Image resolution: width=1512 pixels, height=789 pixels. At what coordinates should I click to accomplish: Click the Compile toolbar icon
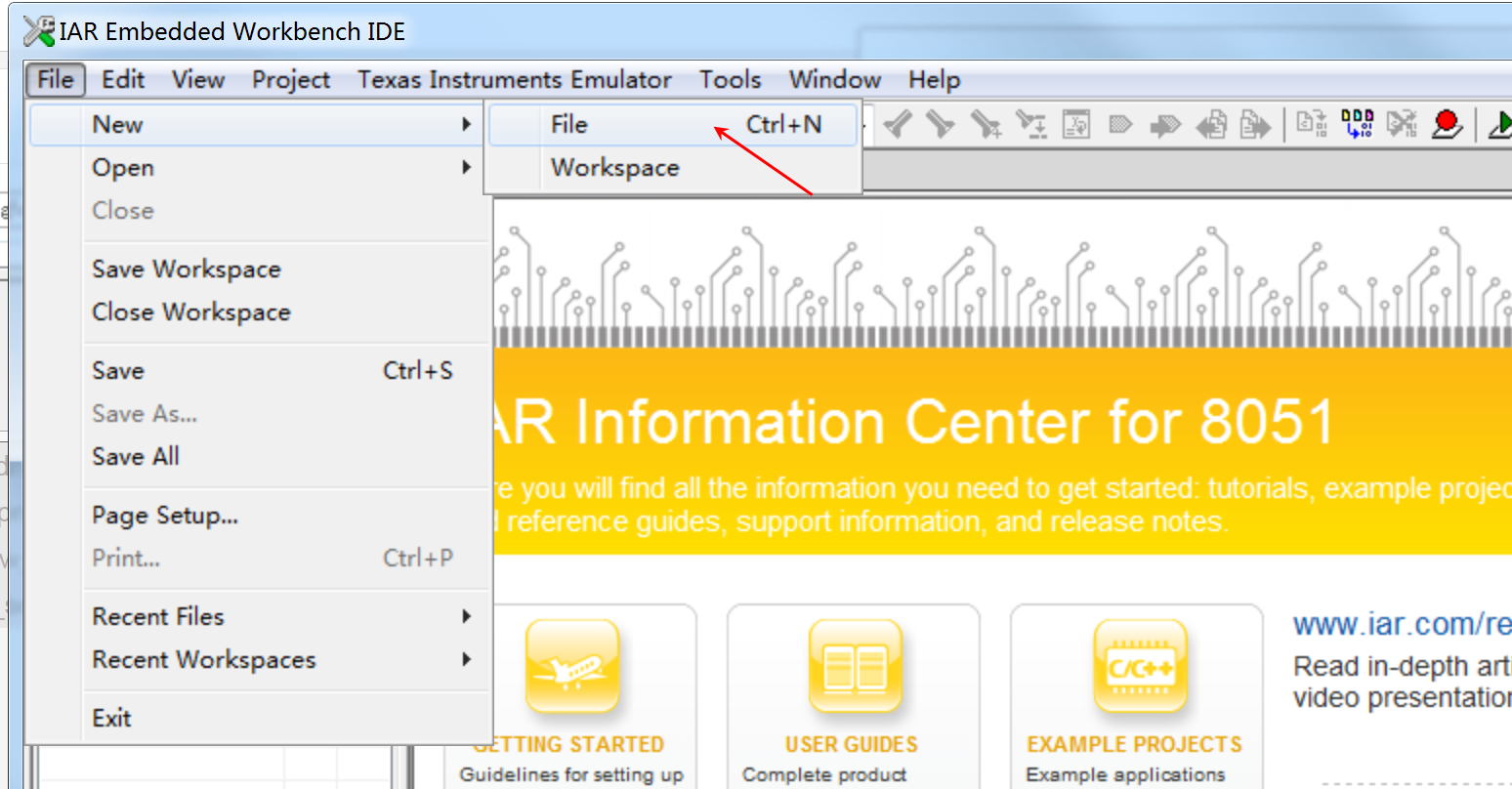tap(1311, 123)
